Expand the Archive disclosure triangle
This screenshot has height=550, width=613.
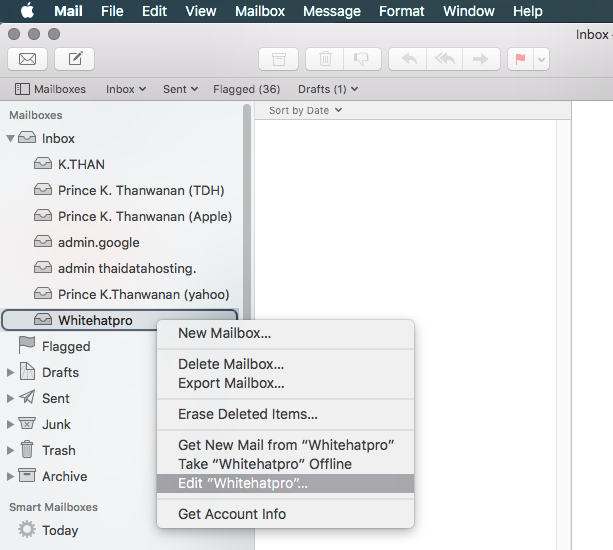pos(11,476)
